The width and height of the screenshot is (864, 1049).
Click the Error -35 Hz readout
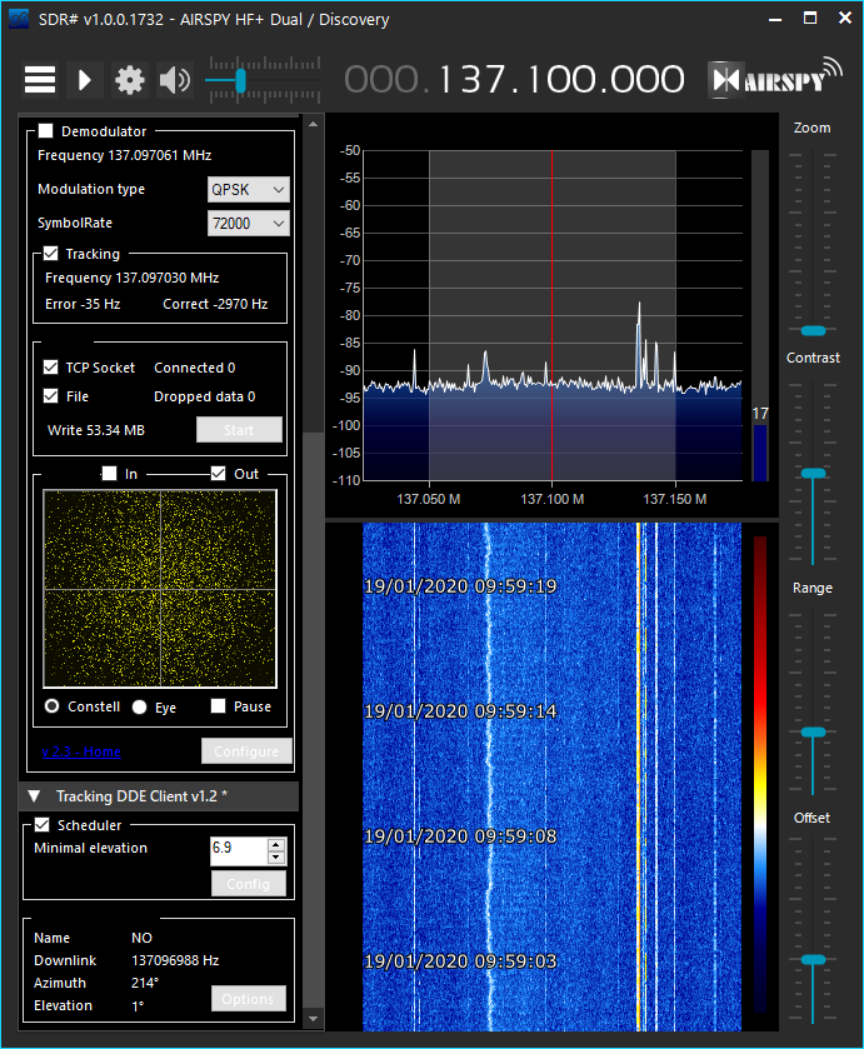(82, 304)
